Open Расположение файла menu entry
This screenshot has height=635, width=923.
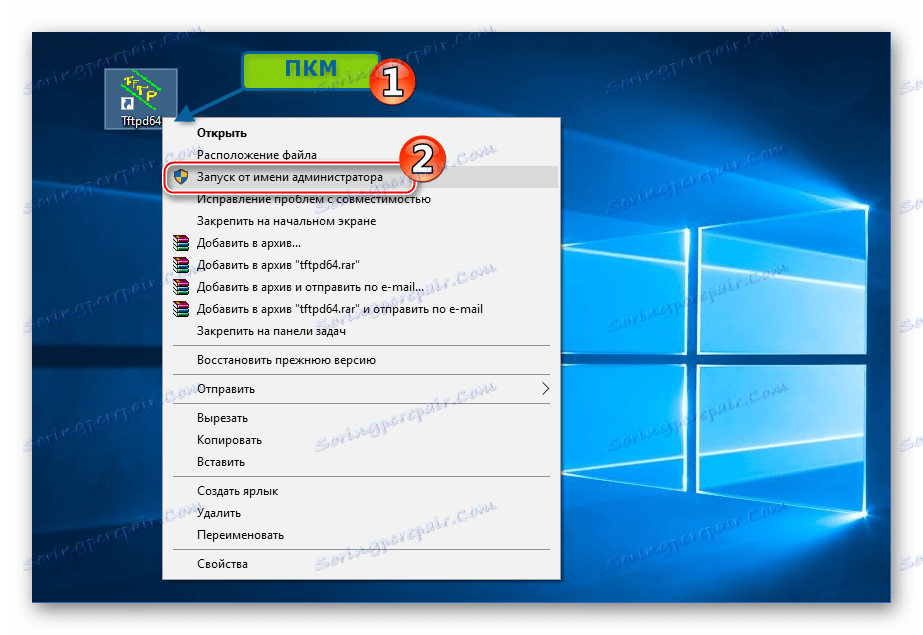[x=361, y=155]
